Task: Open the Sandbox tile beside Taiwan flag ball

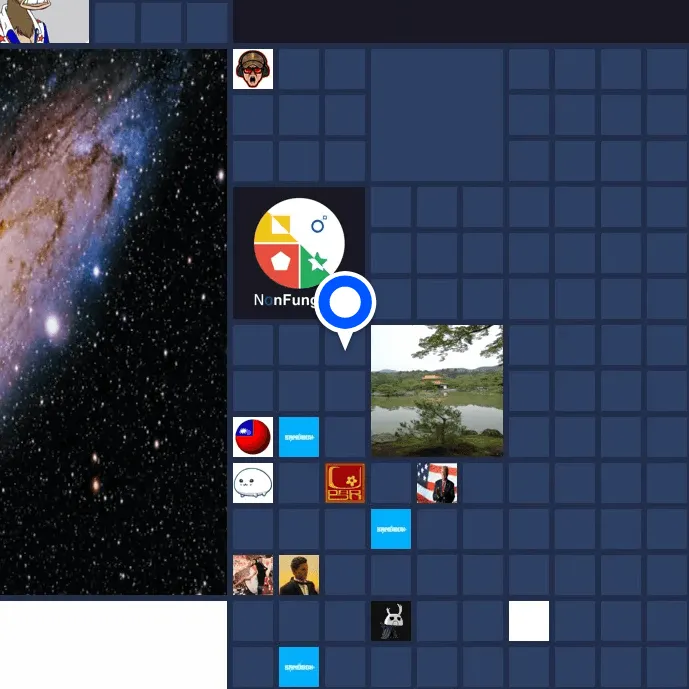Action: coord(299,437)
